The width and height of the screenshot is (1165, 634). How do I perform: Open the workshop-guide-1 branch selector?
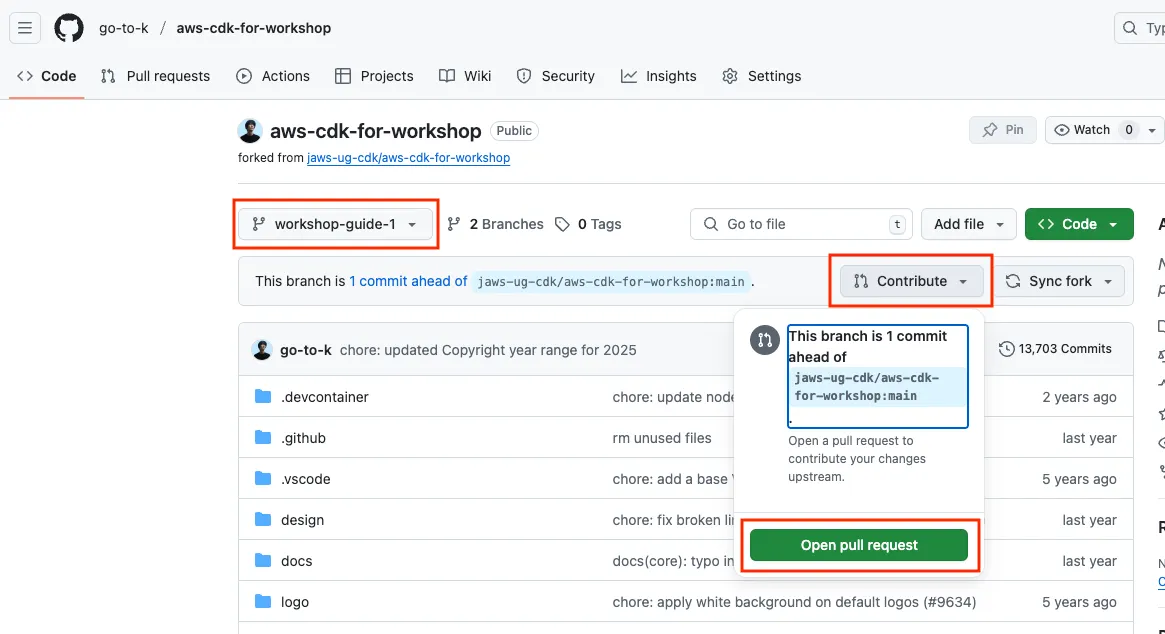[x=335, y=224]
